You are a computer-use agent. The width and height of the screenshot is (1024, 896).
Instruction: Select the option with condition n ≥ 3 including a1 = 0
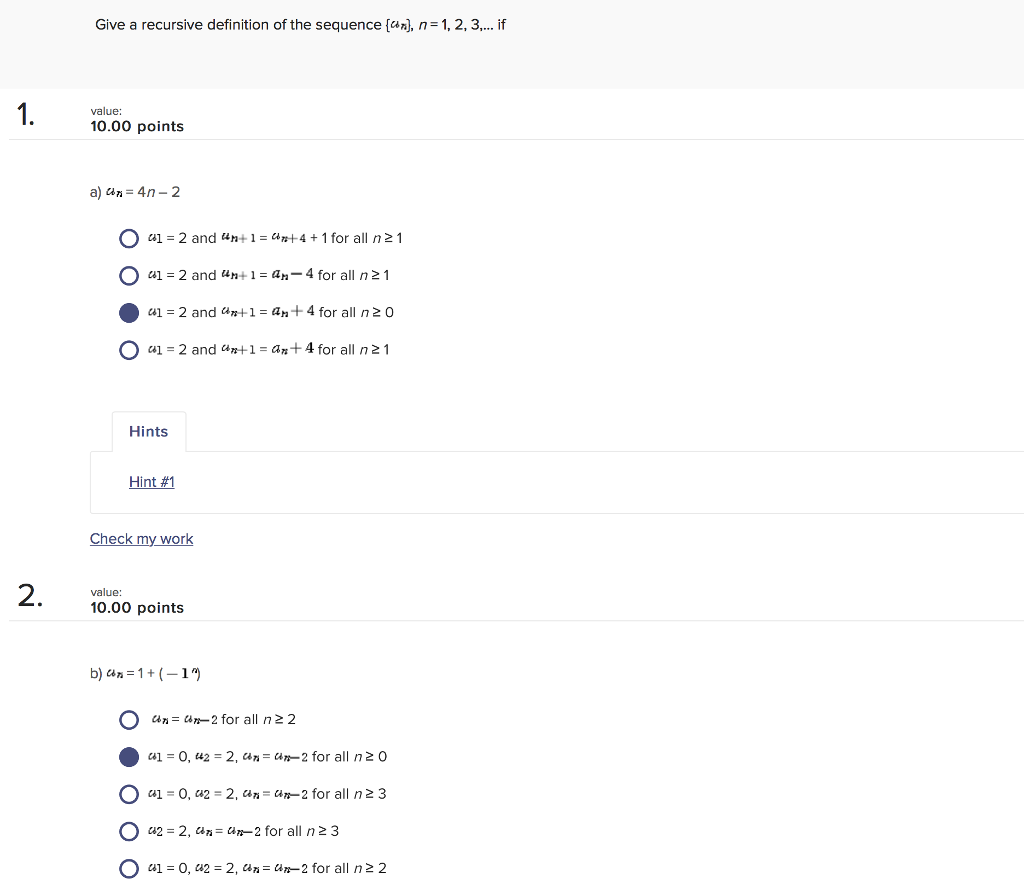(129, 793)
